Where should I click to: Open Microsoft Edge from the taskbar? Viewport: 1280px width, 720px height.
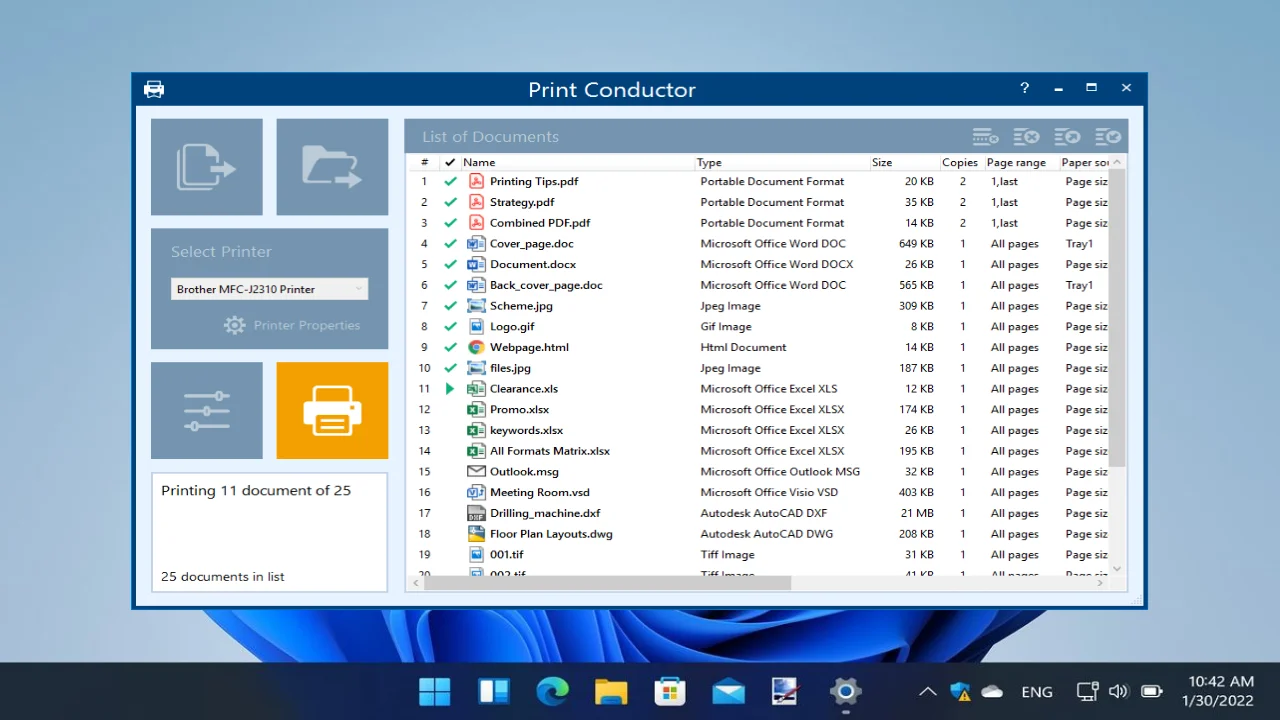click(x=552, y=691)
